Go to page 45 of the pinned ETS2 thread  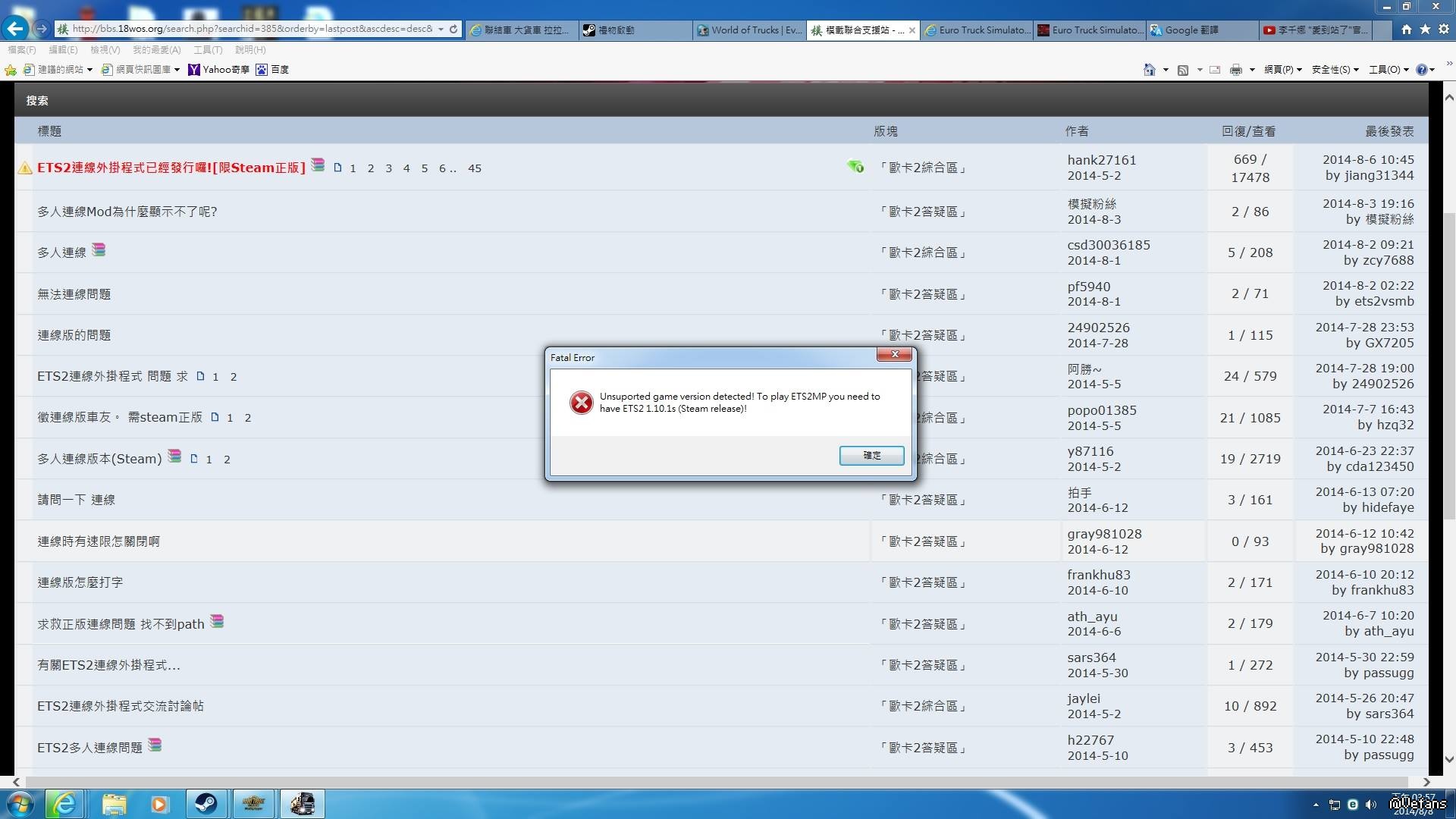[x=475, y=168]
